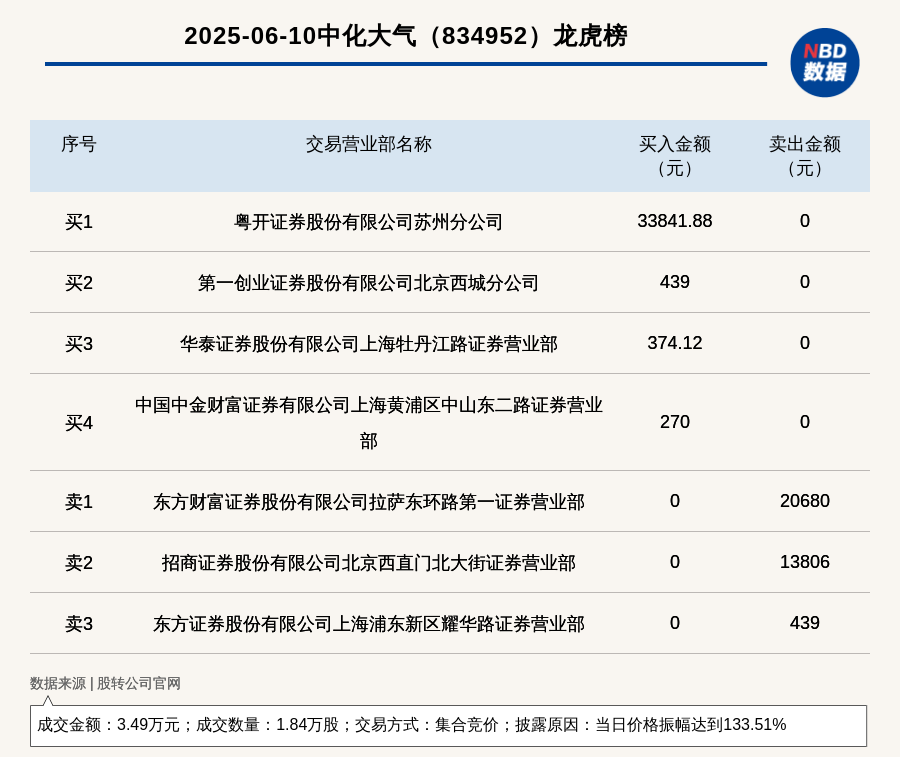Screen dimensions: 900x757
Task: Click the NBD数据 logo badge
Action: point(825,63)
